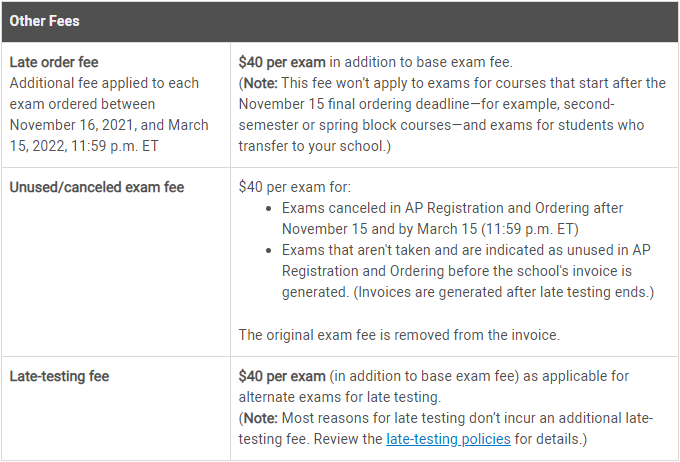
Task: Open the late-testing policies link
Action: (x=448, y=439)
